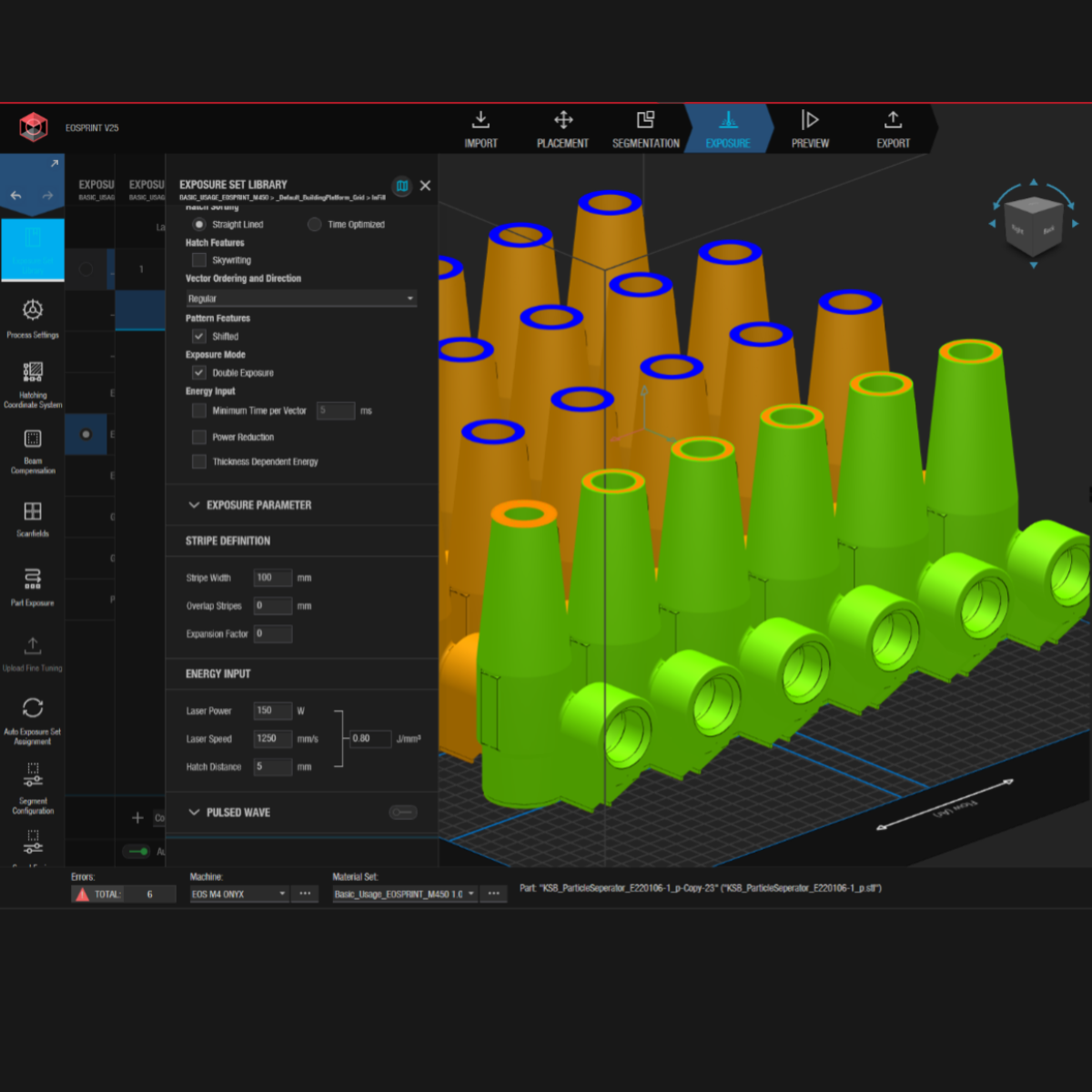
Task: Select Straight Lined hatch sorting
Action: tap(198, 224)
